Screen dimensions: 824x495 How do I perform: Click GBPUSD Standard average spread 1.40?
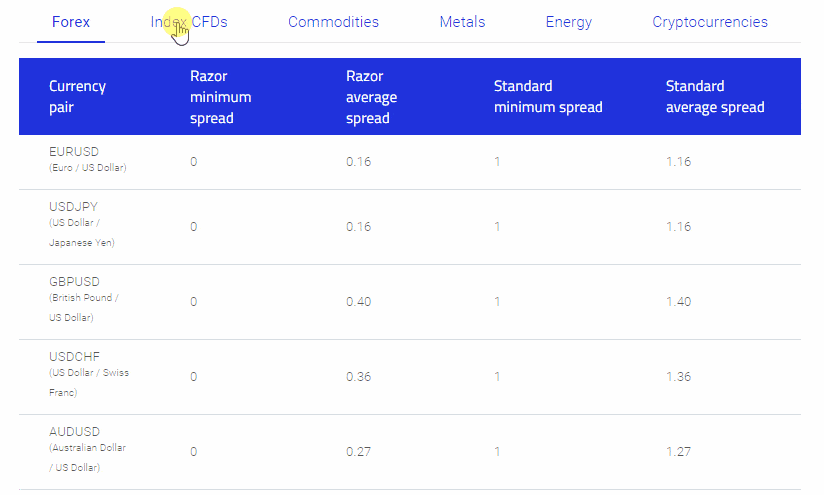tap(678, 302)
